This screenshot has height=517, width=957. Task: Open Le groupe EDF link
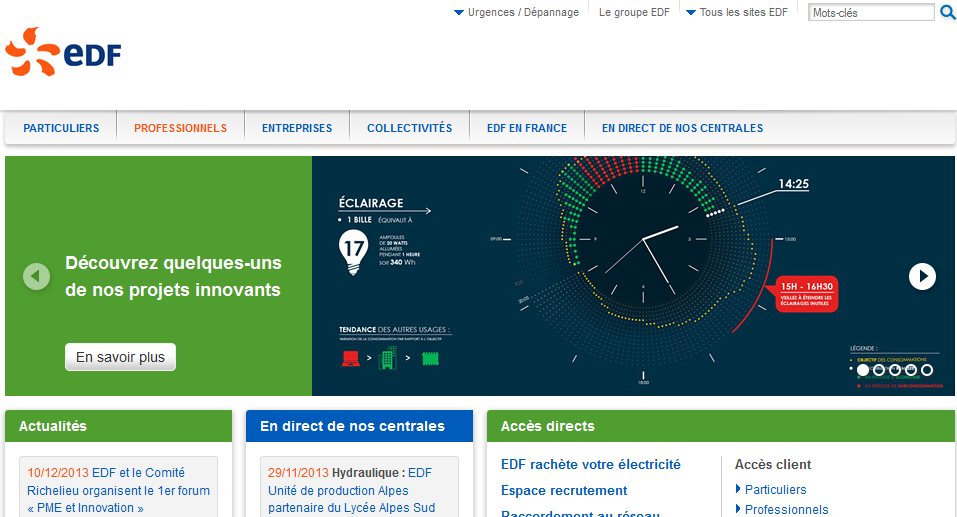pos(634,12)
